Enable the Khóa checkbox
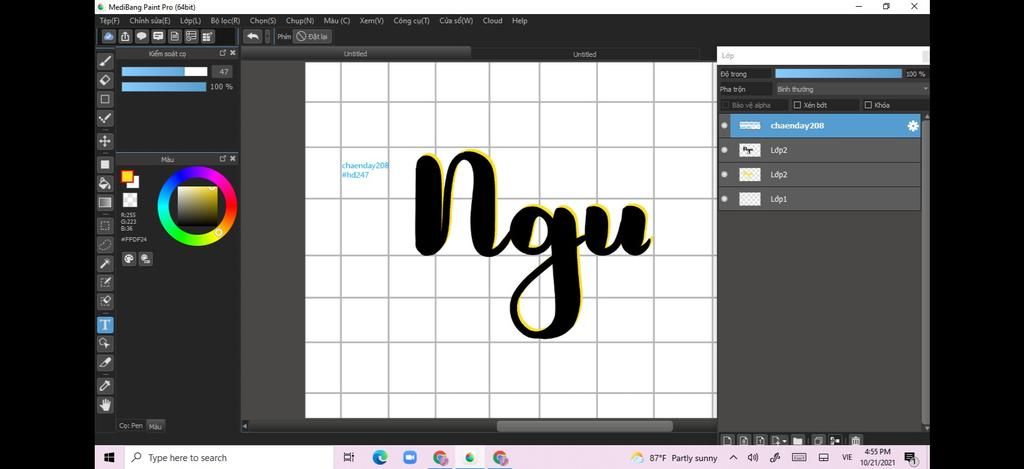Image resolution: width=1024 pixels, height=469 pixels. tap(868, 105)
